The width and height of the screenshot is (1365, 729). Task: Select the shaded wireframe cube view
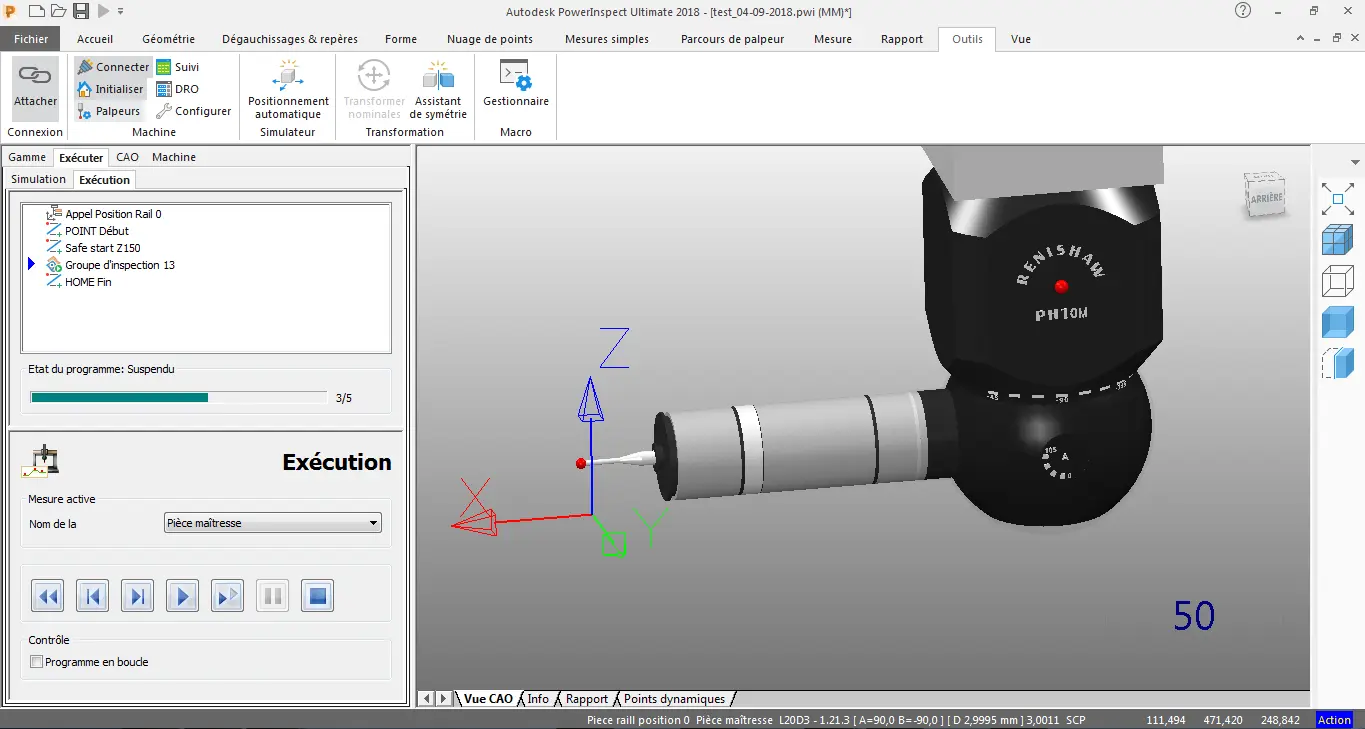click(x=1338, y=240)
